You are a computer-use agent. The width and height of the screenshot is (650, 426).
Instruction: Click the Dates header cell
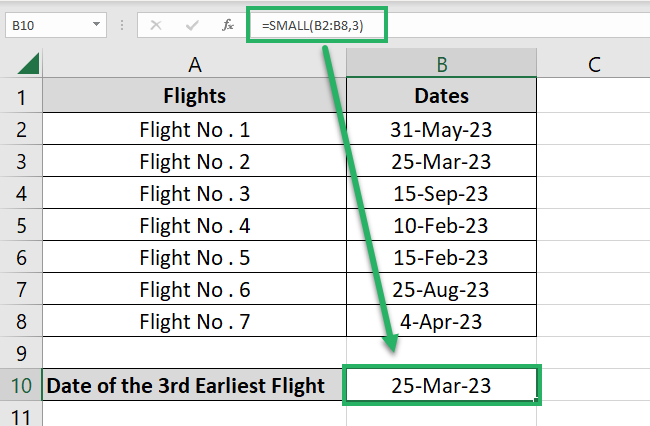(x=441, y=97)
